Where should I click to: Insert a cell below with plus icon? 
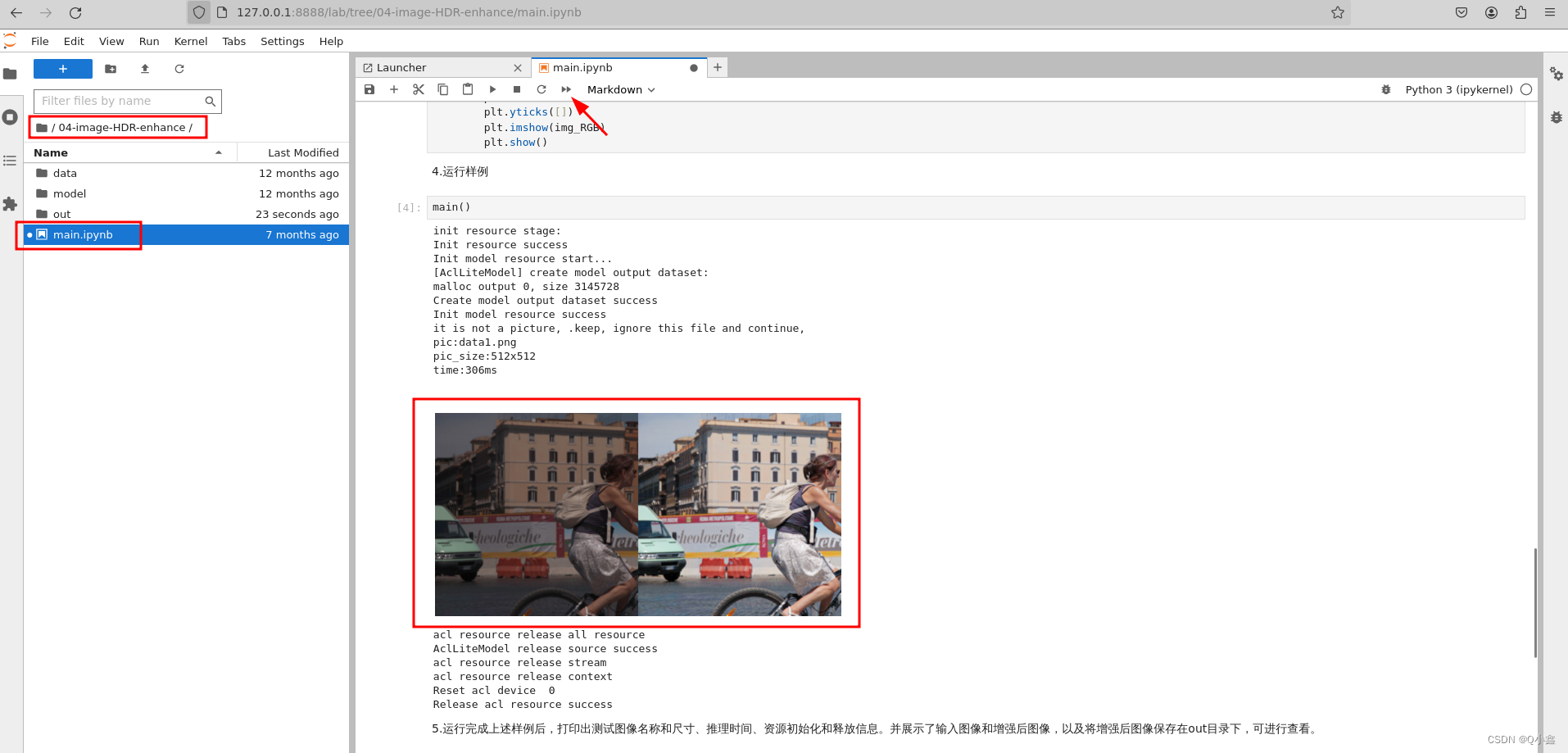coord(394,89)
